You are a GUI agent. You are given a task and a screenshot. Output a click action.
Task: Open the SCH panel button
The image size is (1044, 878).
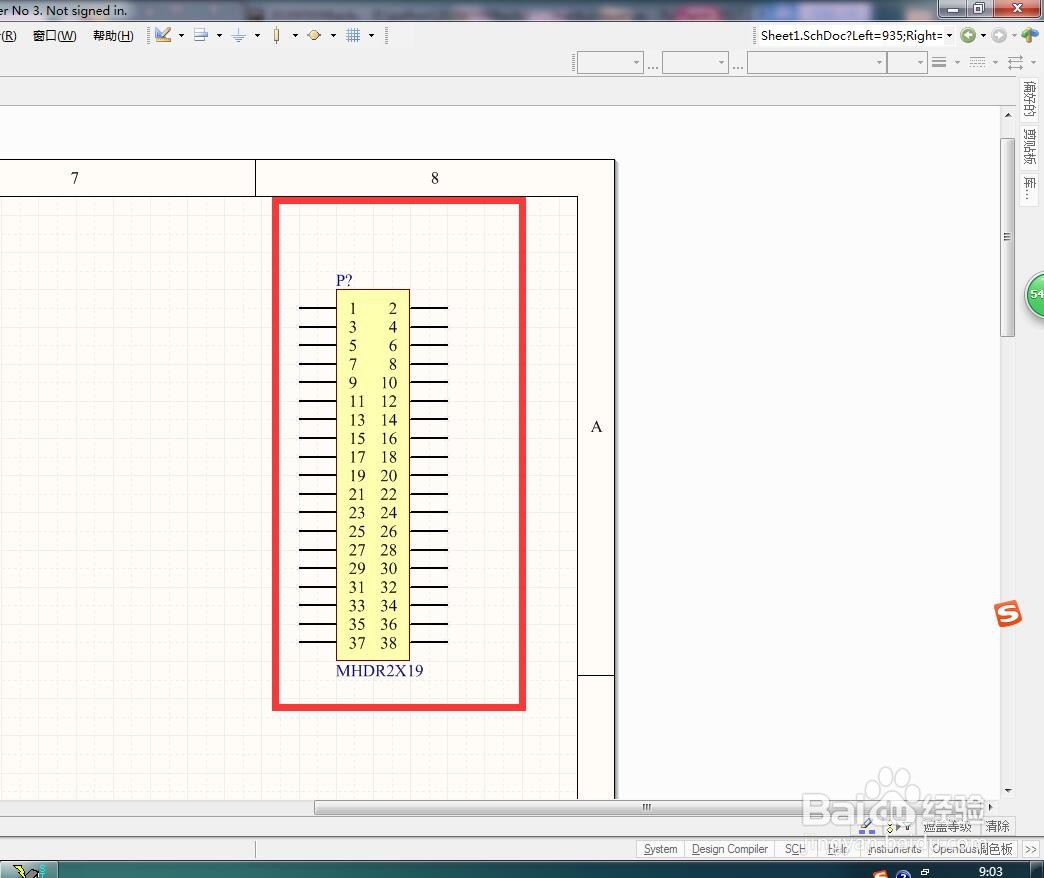point(794,849)
